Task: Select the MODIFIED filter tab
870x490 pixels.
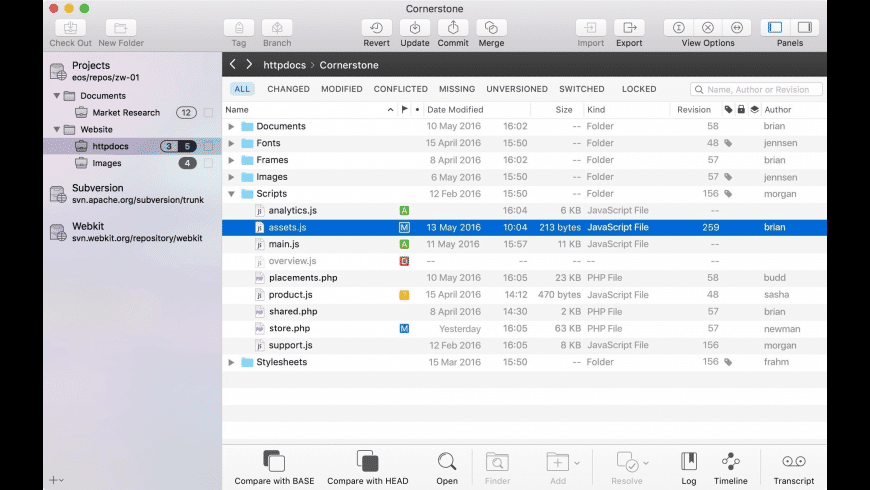Action: 342,89
